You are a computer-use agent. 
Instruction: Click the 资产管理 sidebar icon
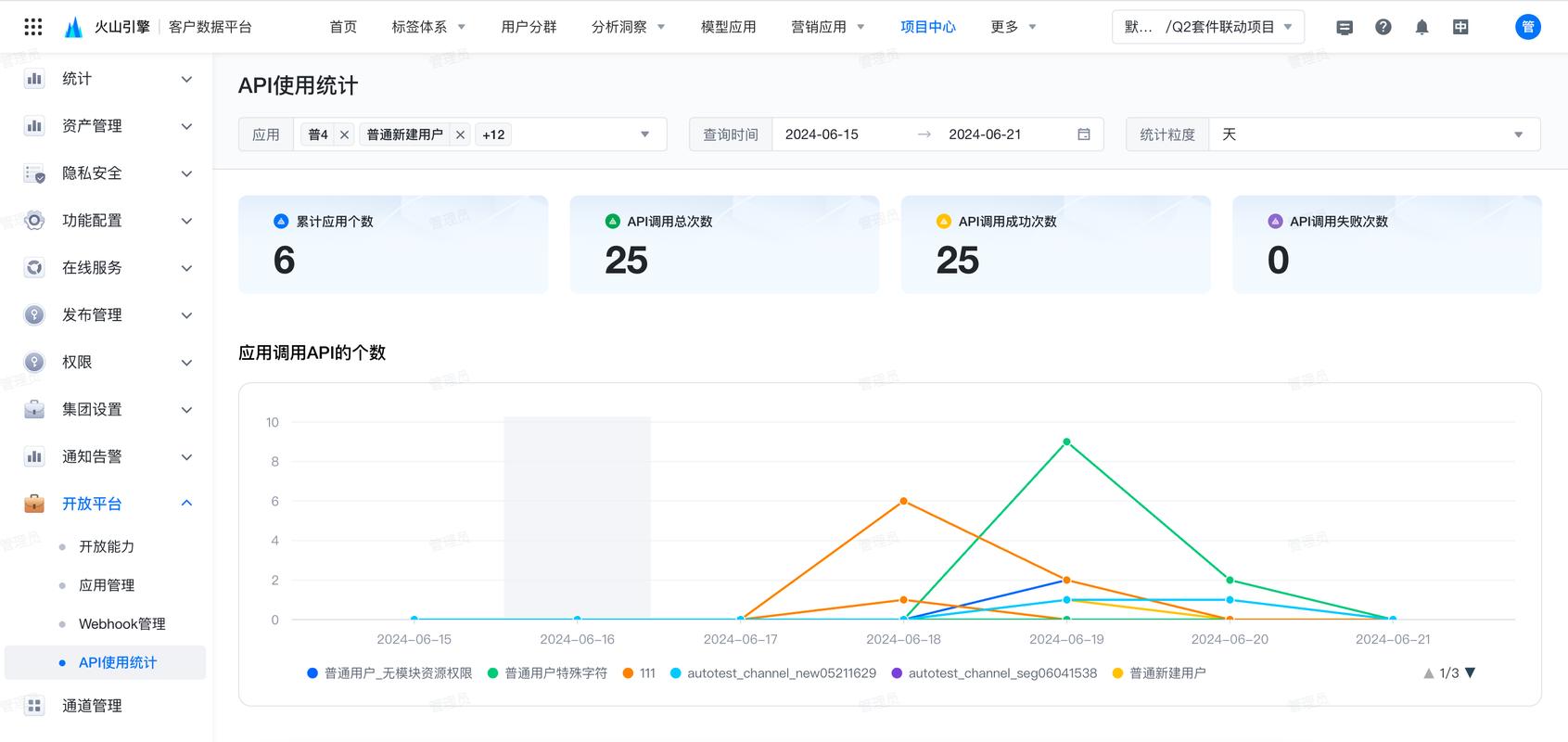point(34,126)
